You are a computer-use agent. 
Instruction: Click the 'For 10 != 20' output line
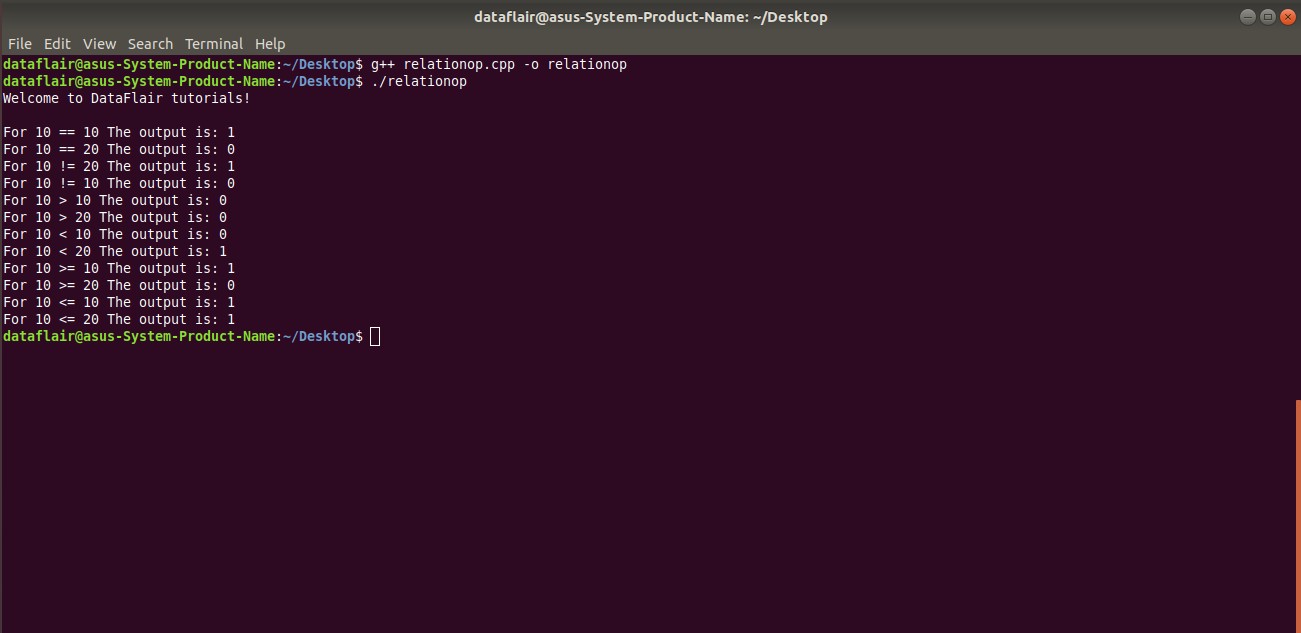119,166
